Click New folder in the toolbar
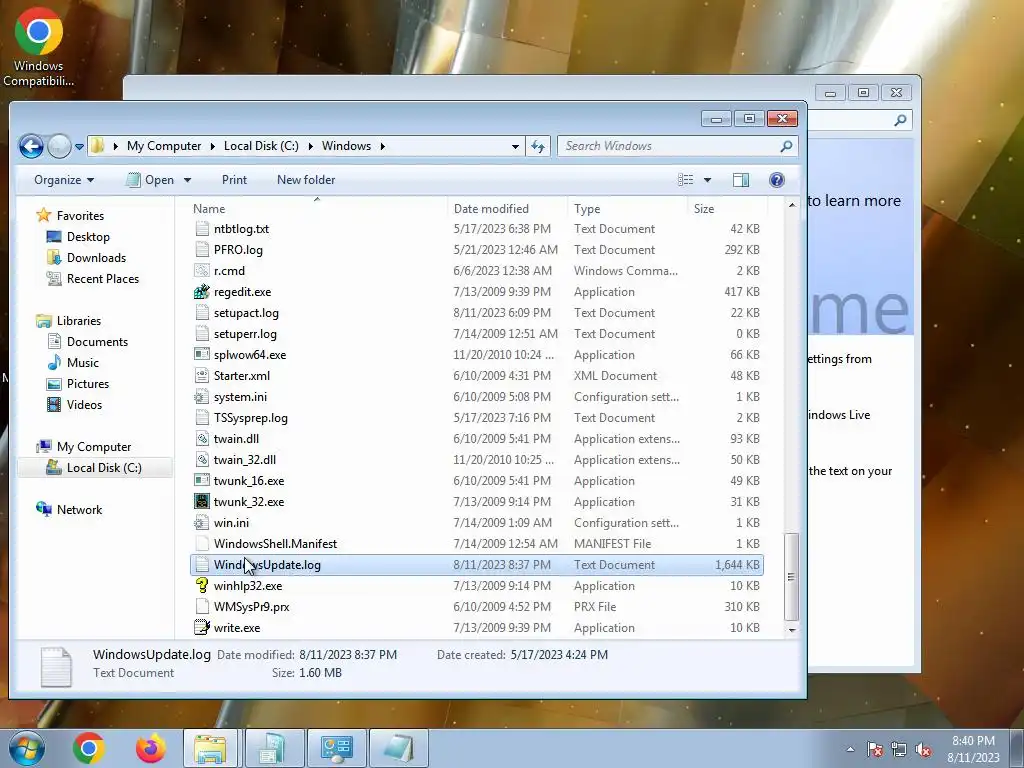This screenshot has width=1024, height=768. click(x=306, y=180)
